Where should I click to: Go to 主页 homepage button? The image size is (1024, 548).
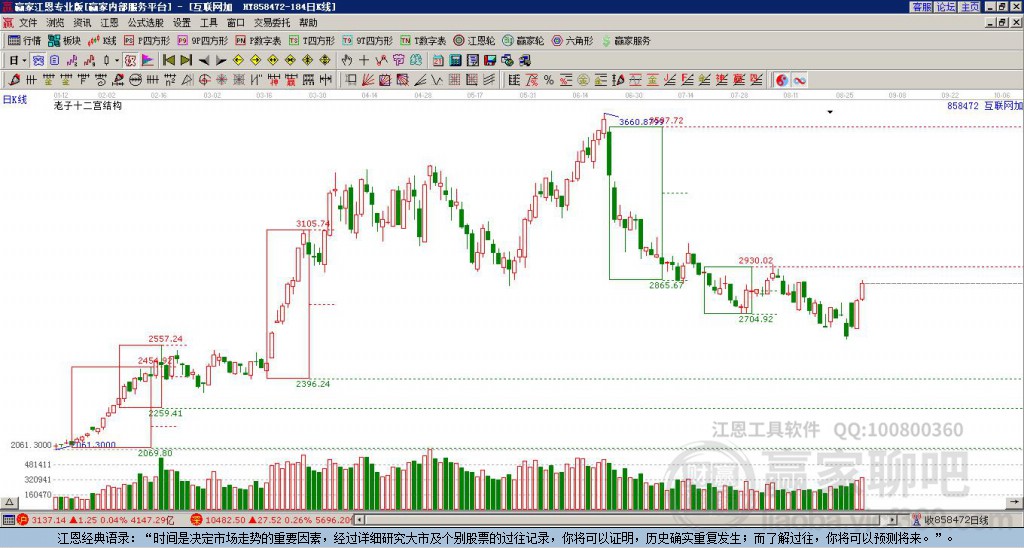[x=970, y=7]
